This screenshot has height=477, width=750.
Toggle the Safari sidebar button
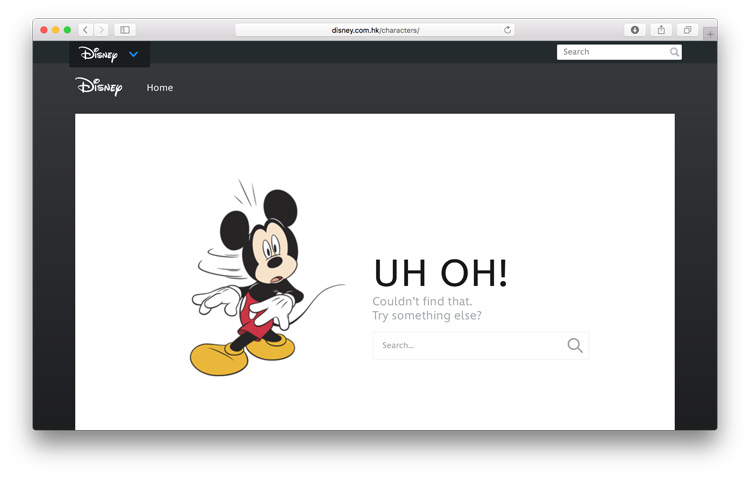tap(125, 30)
